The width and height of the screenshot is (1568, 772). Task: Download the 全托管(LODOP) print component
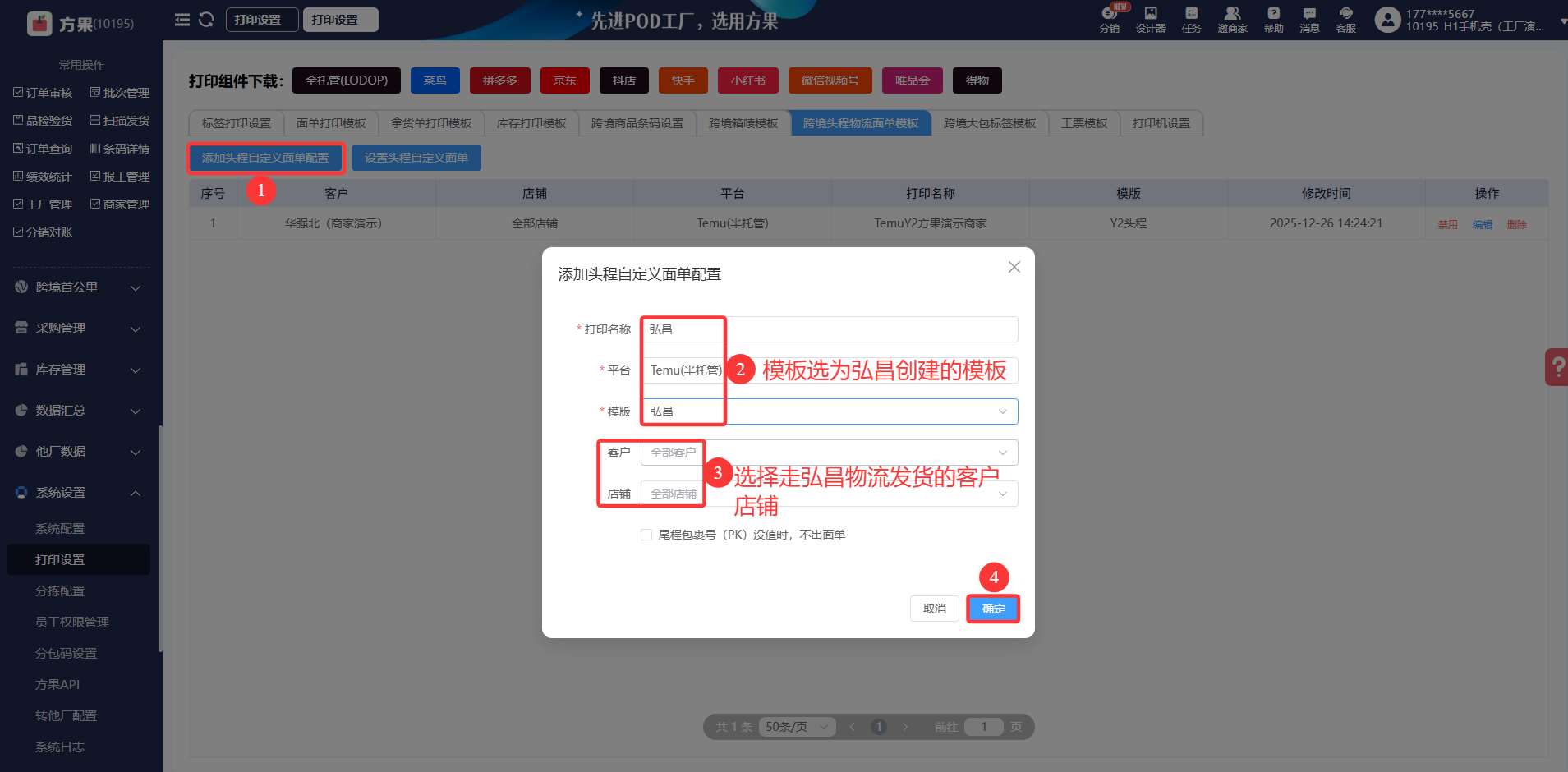click(x=347, y=80)
